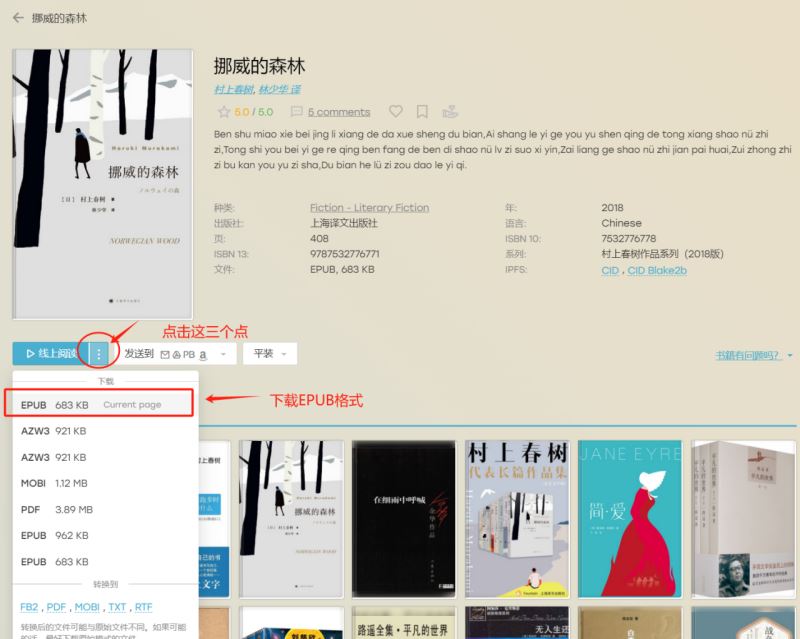Choose EPUB 962 KB download
800x639 pixels.
pos(105,535)
